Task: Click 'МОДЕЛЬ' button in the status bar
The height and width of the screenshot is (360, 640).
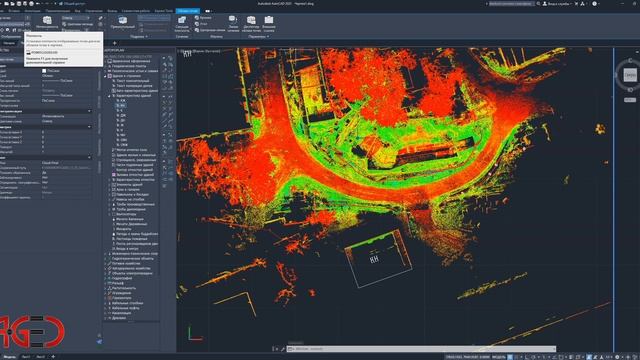Action: pos(498,357)
